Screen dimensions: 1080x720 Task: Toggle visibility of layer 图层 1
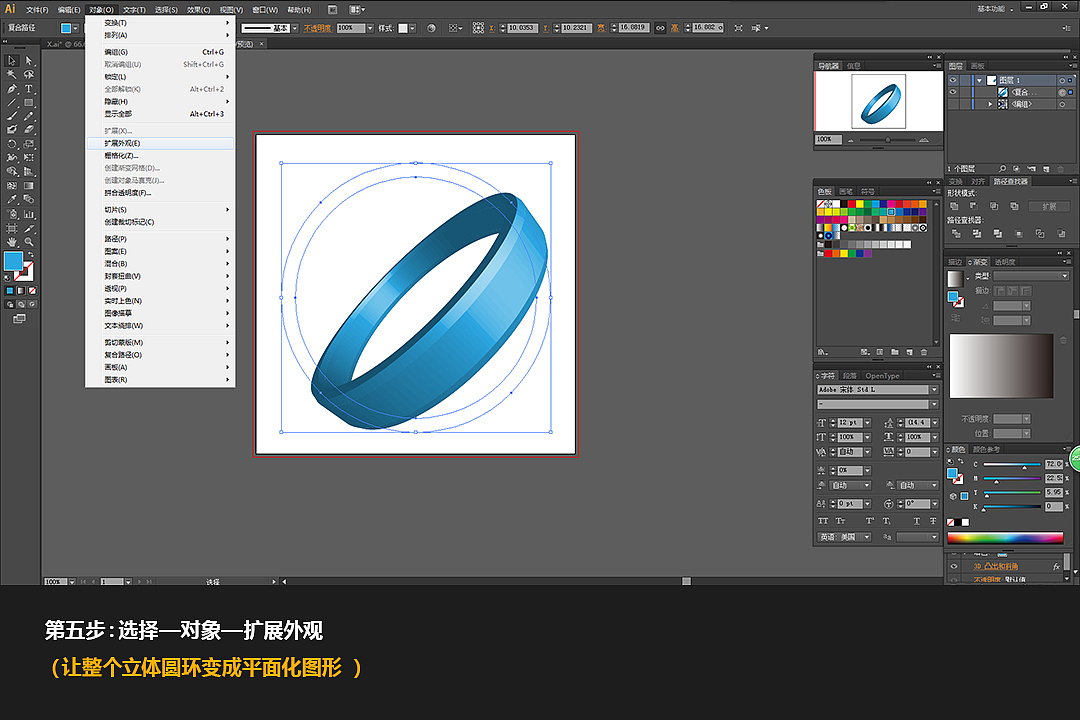(953, 80)
